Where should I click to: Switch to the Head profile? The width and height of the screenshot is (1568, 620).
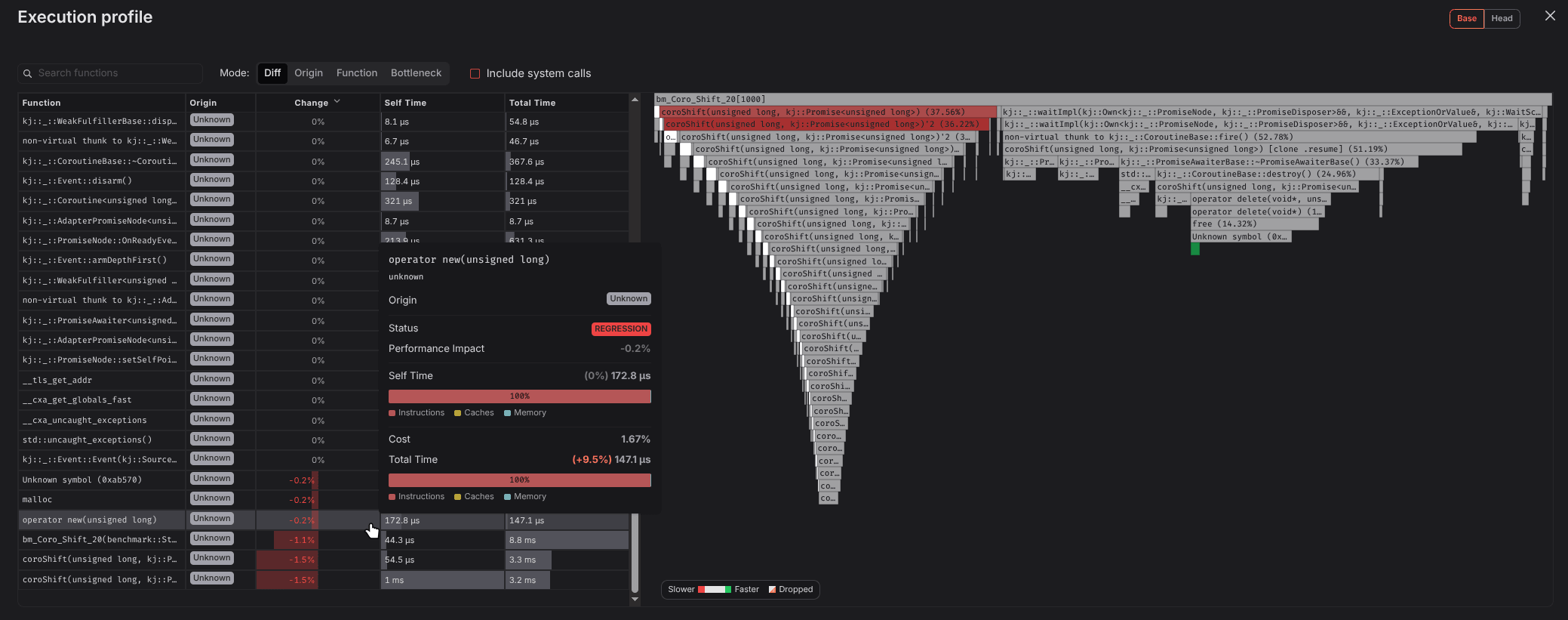pyautogui.click(x=1502, y=18)
